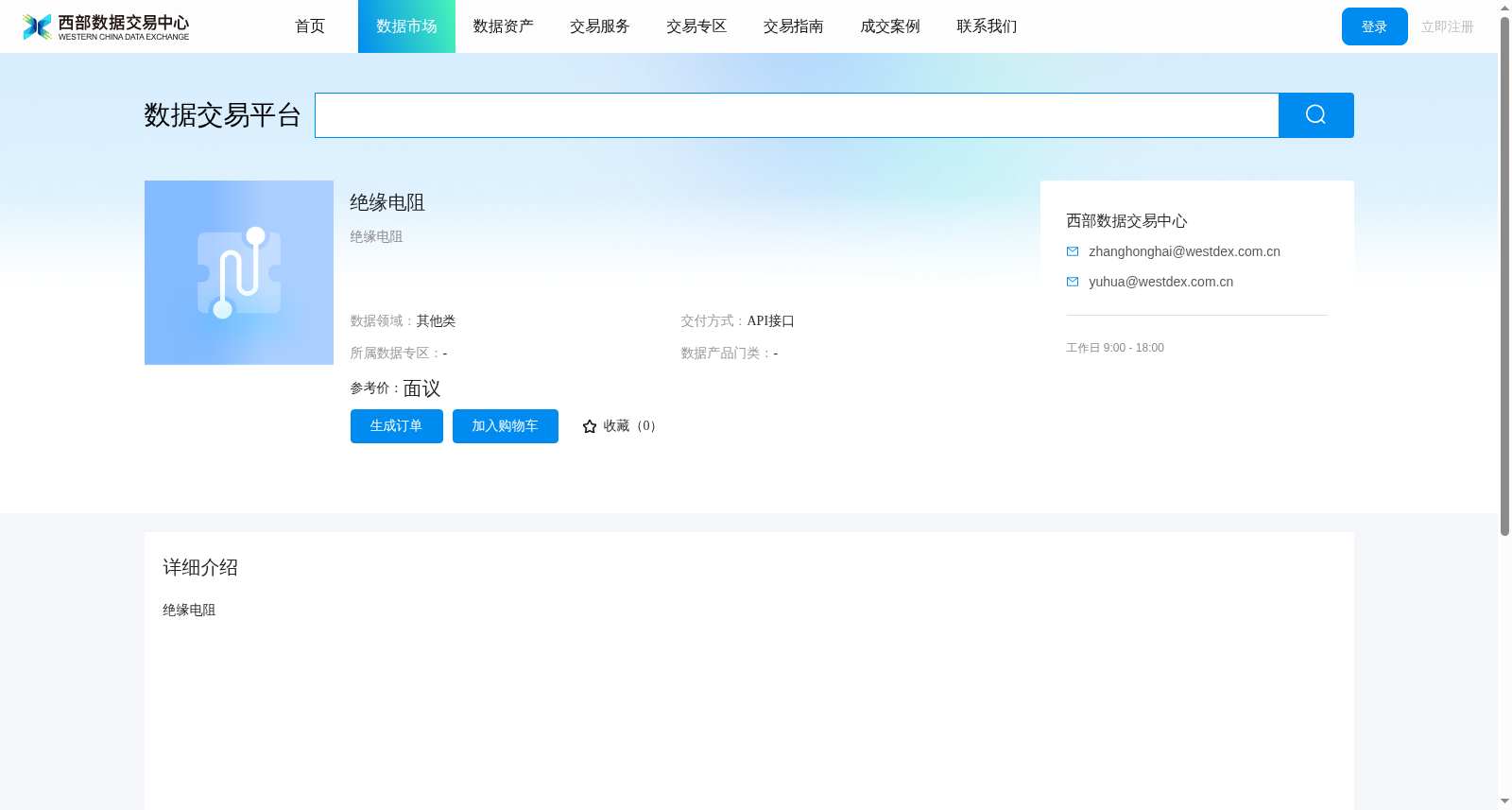Click the 登录 button

1375,26
